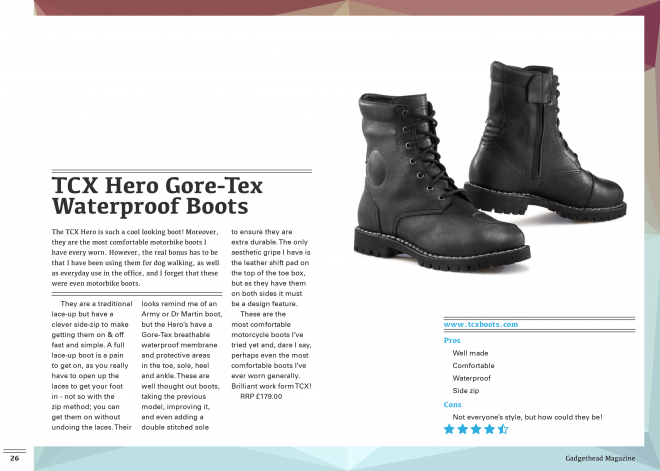Click the line 'double stitched sole'
Screen dimensions: 660x471
[x=175, y=427]
